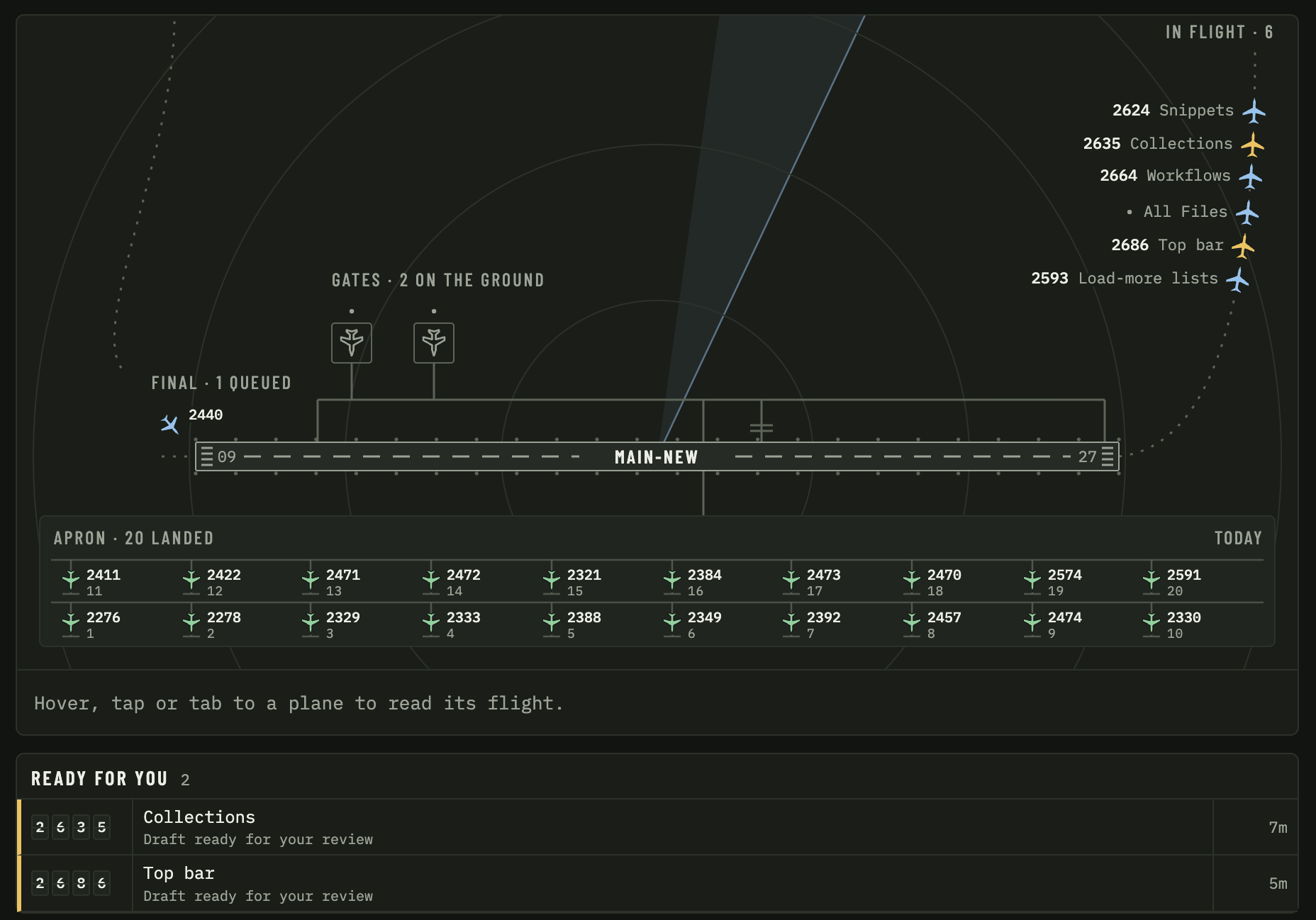Select the yellow plane icon for 2635 Collections

(x=1253, y=145)
